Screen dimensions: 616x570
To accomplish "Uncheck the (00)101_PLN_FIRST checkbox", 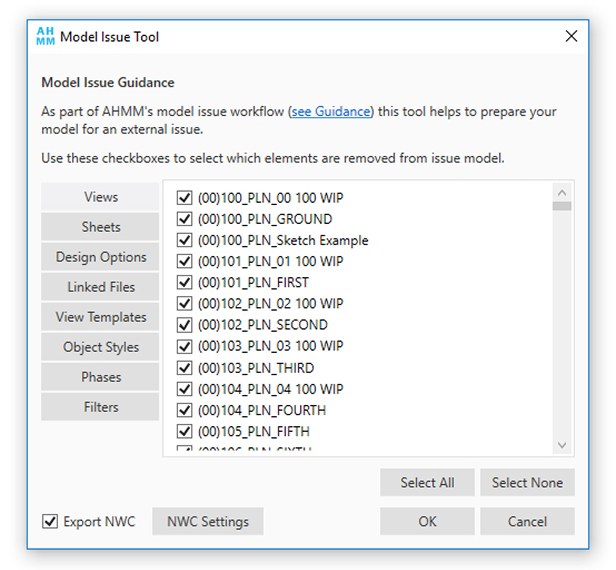I will pyautogui.click(x=184, y=282).
